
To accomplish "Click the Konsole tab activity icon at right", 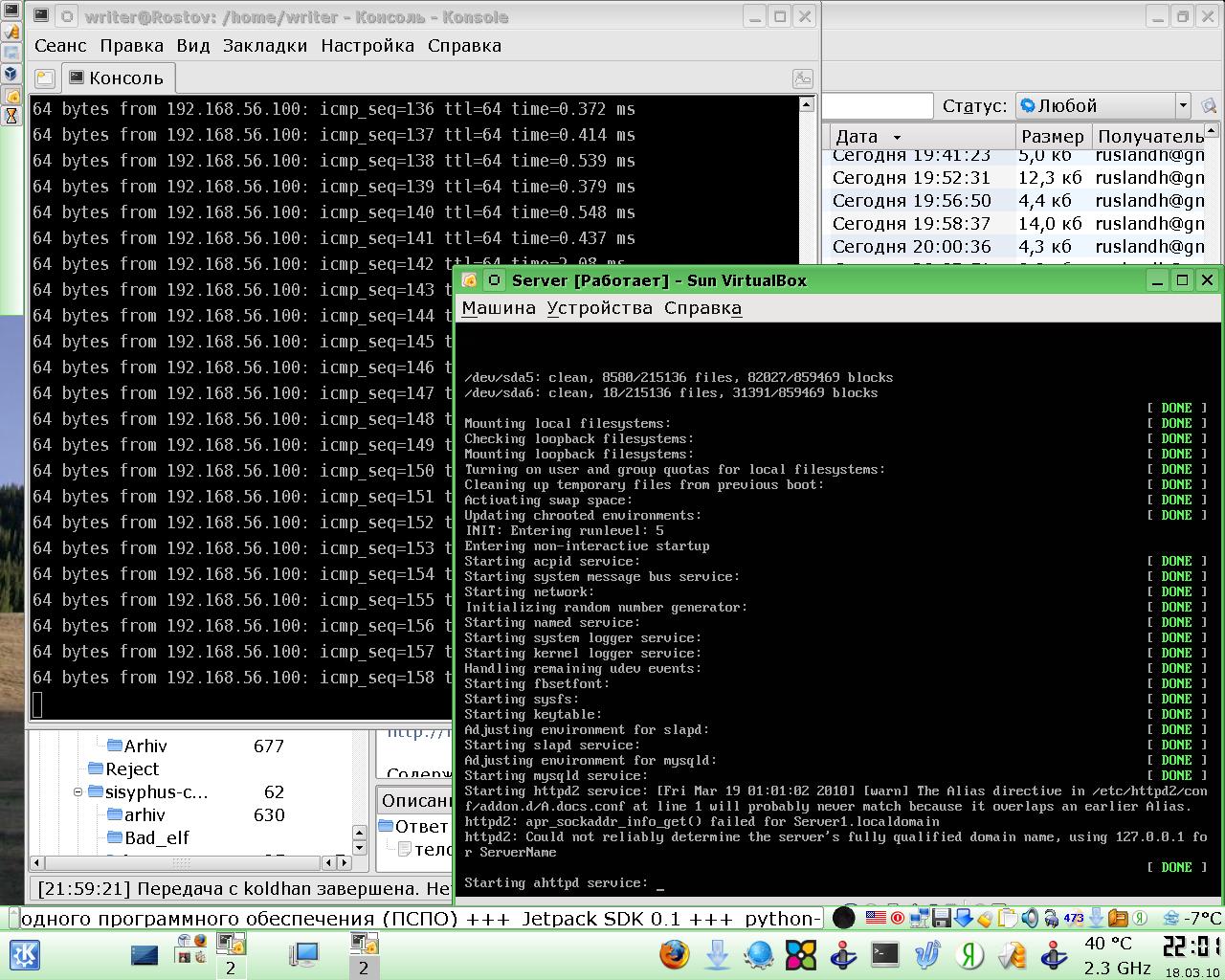I will click(x=802, y=78).
